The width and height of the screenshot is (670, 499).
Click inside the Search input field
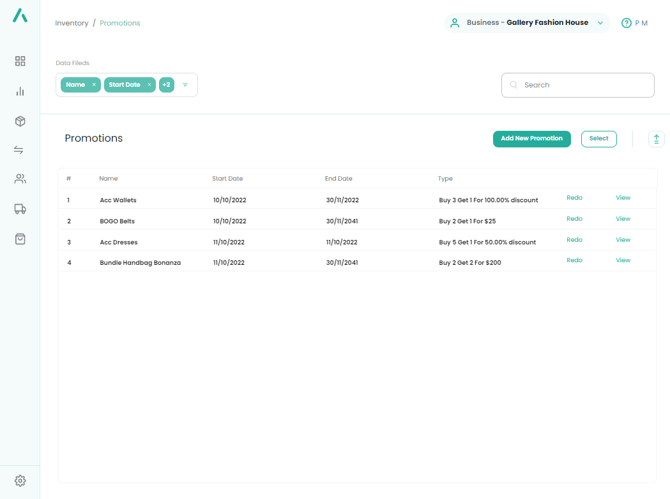pyautogui.click(x=585, y=85)
